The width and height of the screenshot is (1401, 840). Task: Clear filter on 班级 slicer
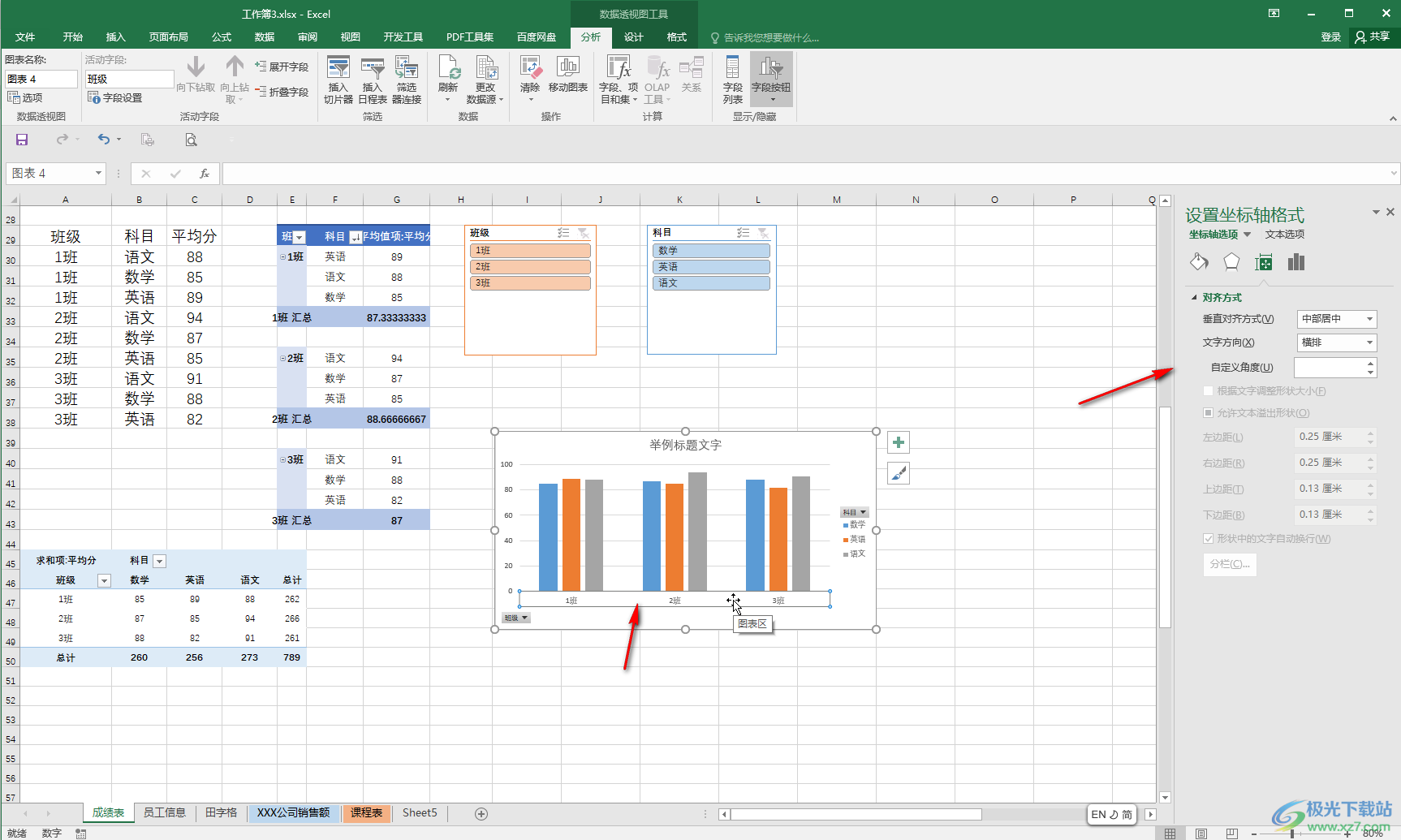[583, 233]
